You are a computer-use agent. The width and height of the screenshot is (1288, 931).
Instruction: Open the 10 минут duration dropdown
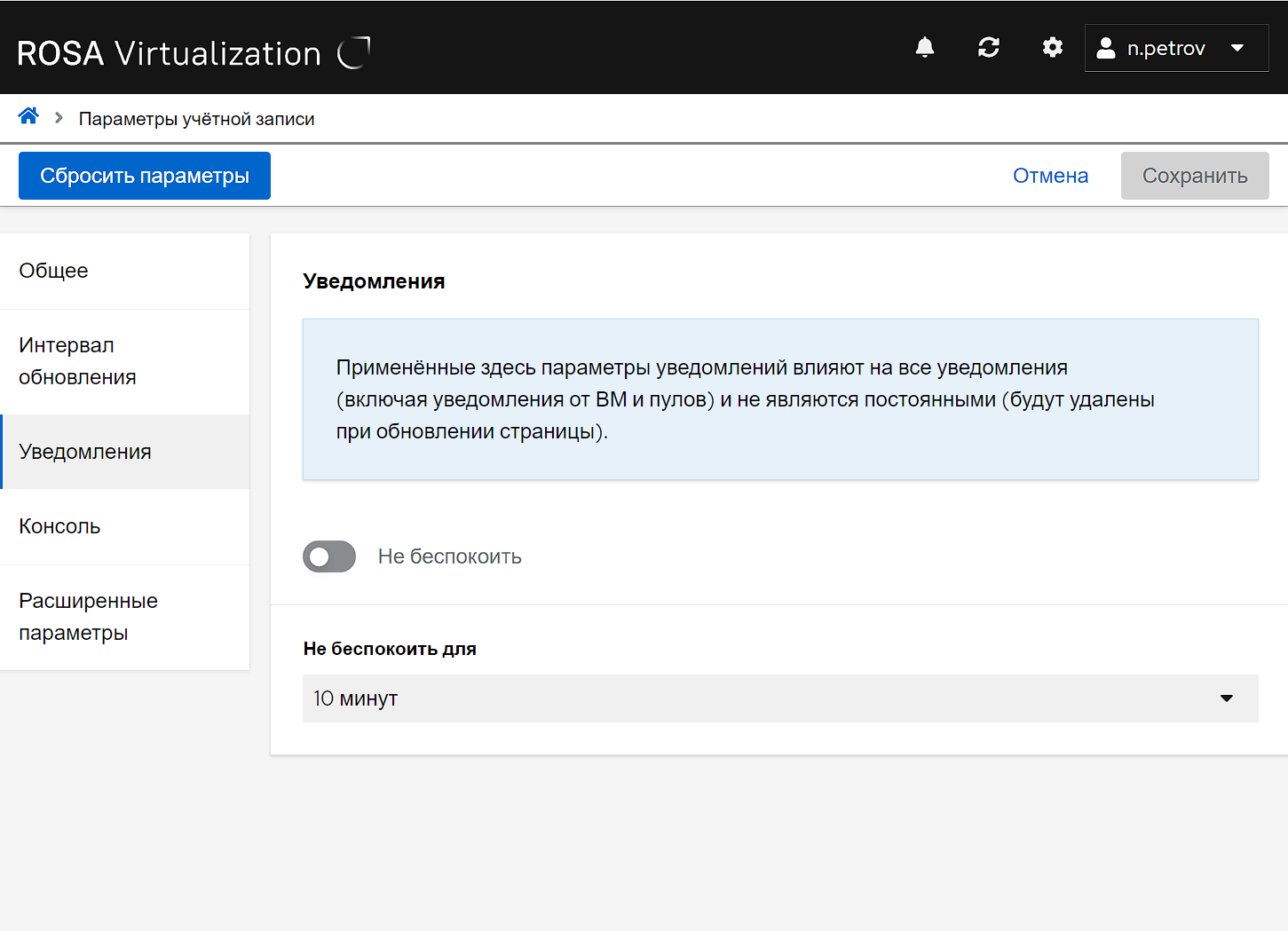pos(779,698)
